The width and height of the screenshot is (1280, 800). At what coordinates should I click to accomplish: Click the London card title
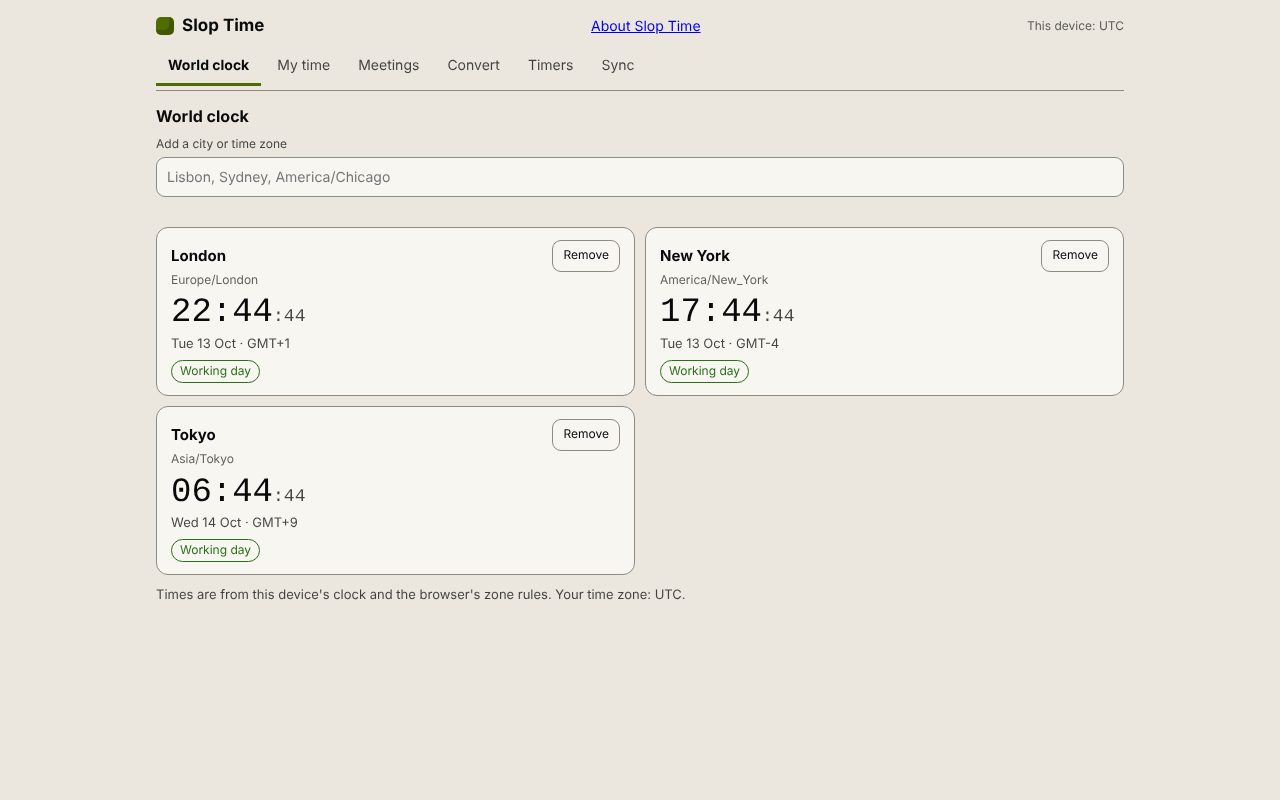pyautogui.click(x=198, y=255)
